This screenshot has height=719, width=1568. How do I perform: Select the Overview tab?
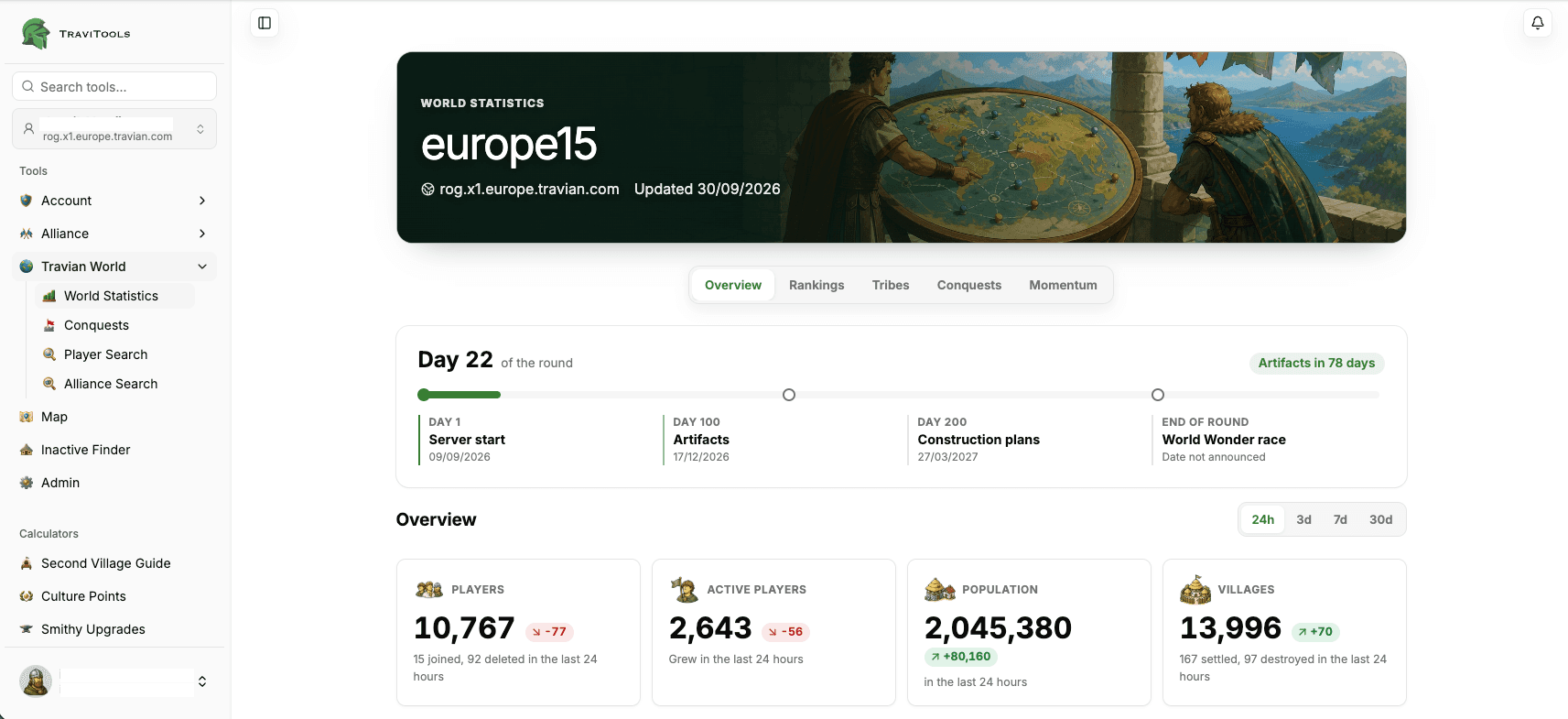tap(733, 285)
